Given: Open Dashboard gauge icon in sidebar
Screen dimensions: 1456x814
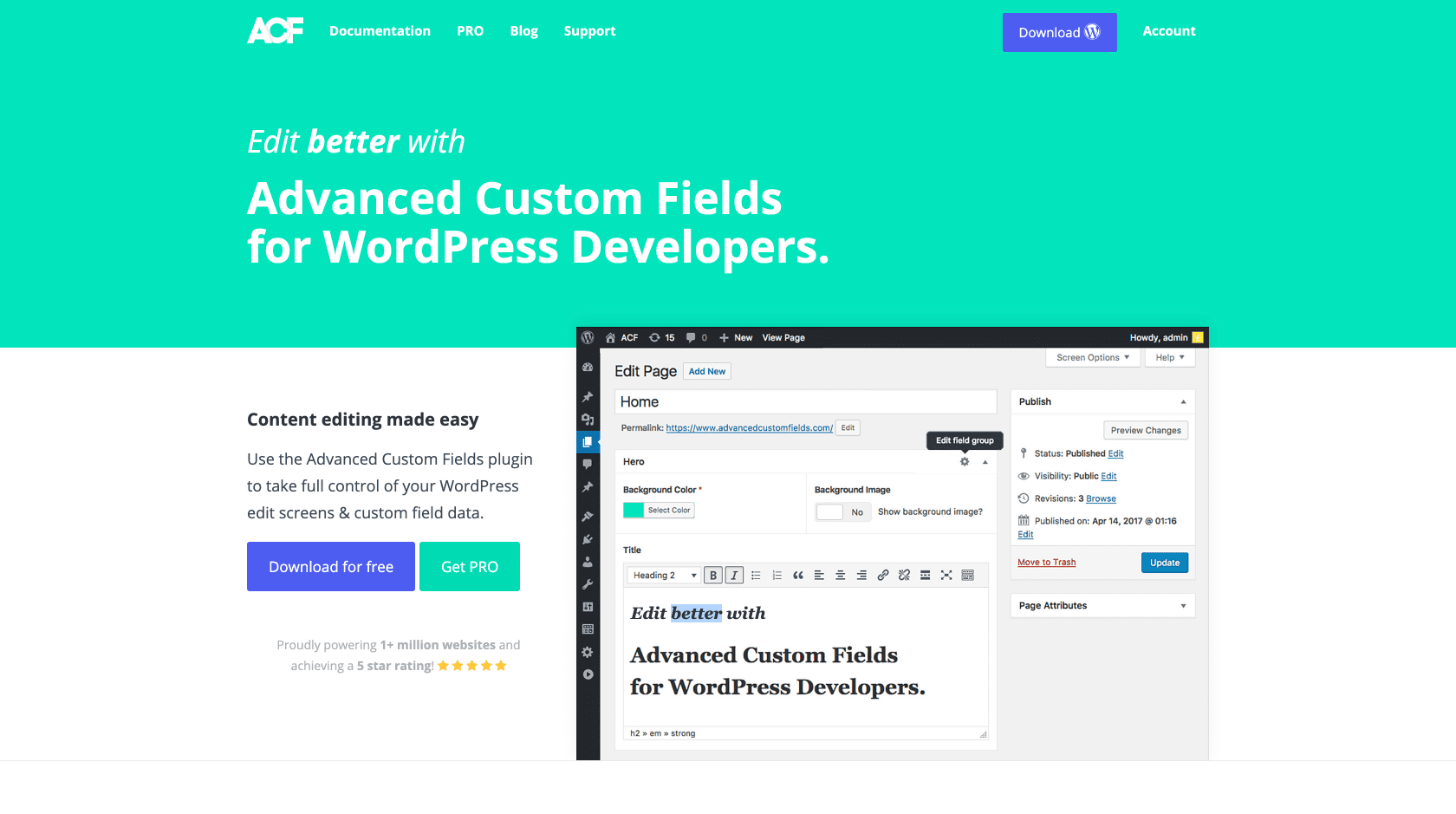Looking at the screenshot, I should (588, 368).
